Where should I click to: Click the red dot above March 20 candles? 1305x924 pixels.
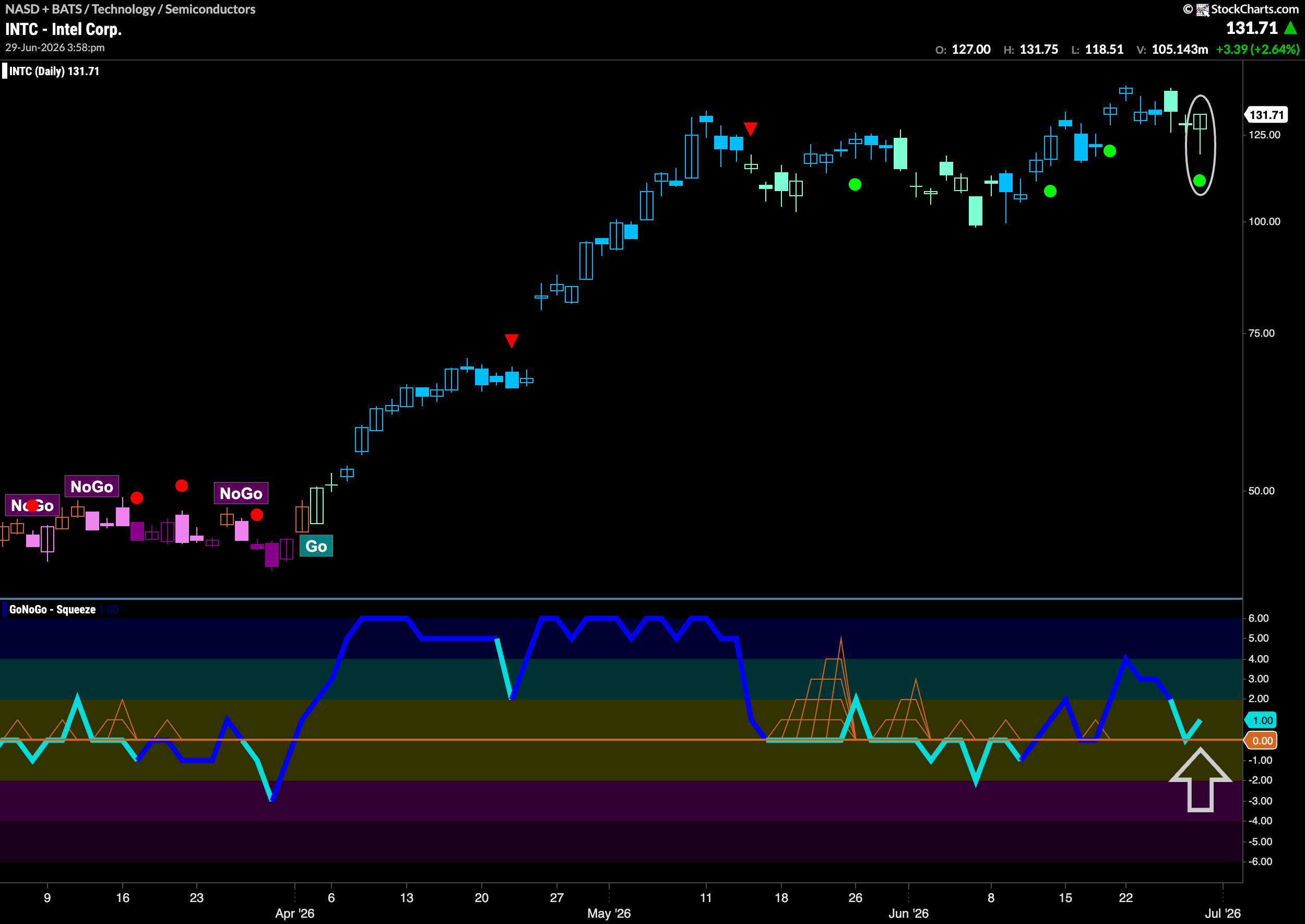182,485
